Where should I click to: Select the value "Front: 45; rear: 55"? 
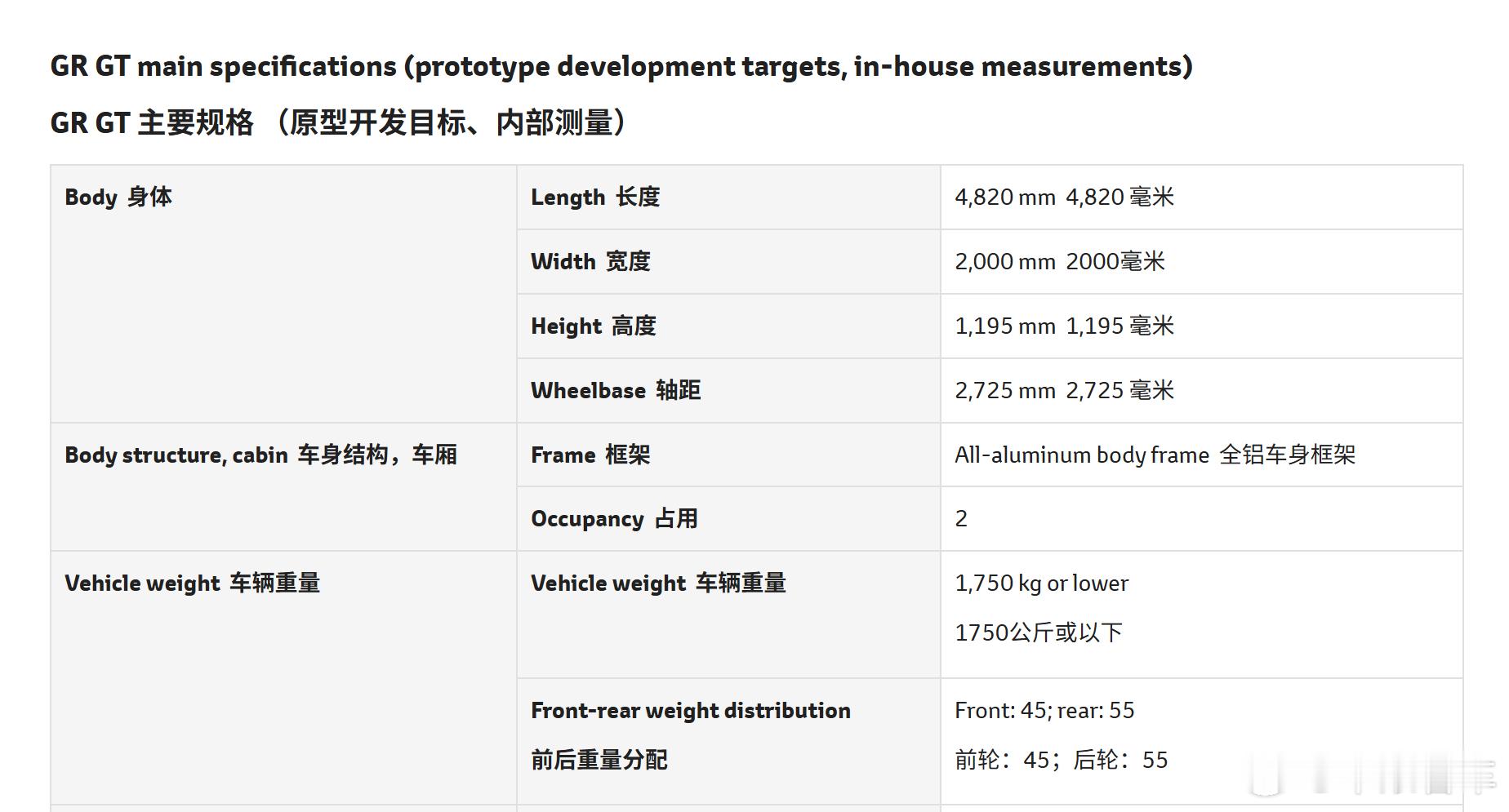[x=1044, y=711]
